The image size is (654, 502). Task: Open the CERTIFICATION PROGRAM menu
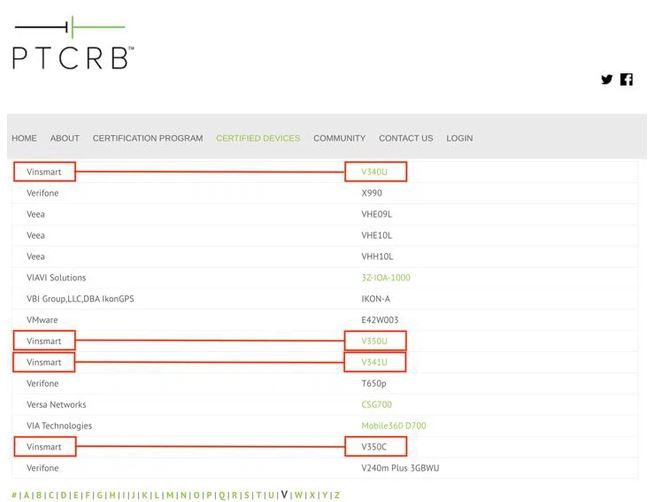pos(148,138)
